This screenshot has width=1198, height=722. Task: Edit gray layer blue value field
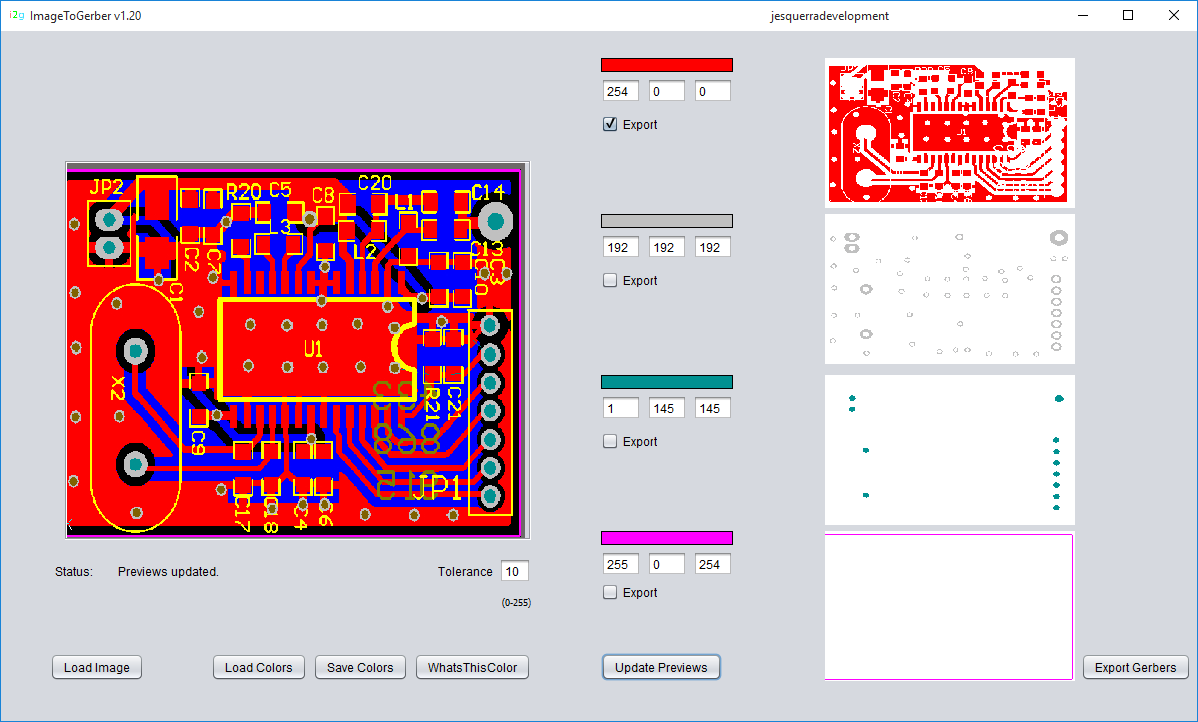click(713, 248)
